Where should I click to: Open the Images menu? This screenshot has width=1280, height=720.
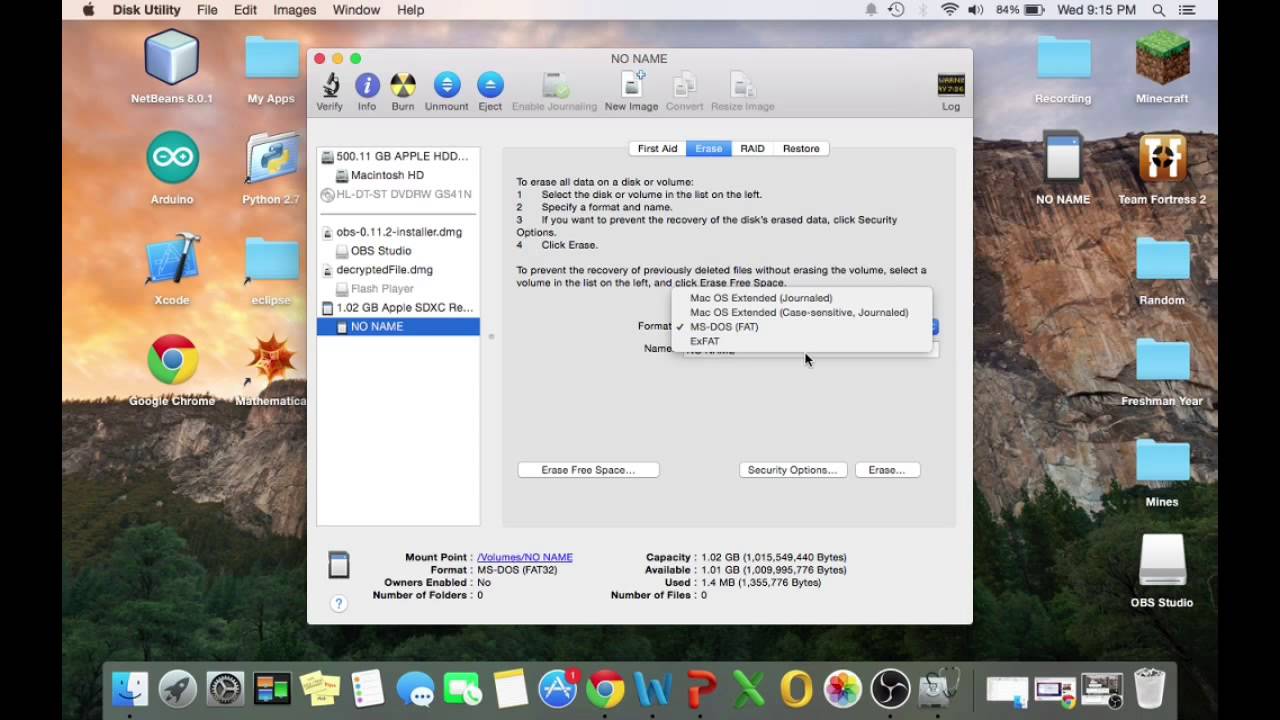pyautogui.click(x=295, y=10)
